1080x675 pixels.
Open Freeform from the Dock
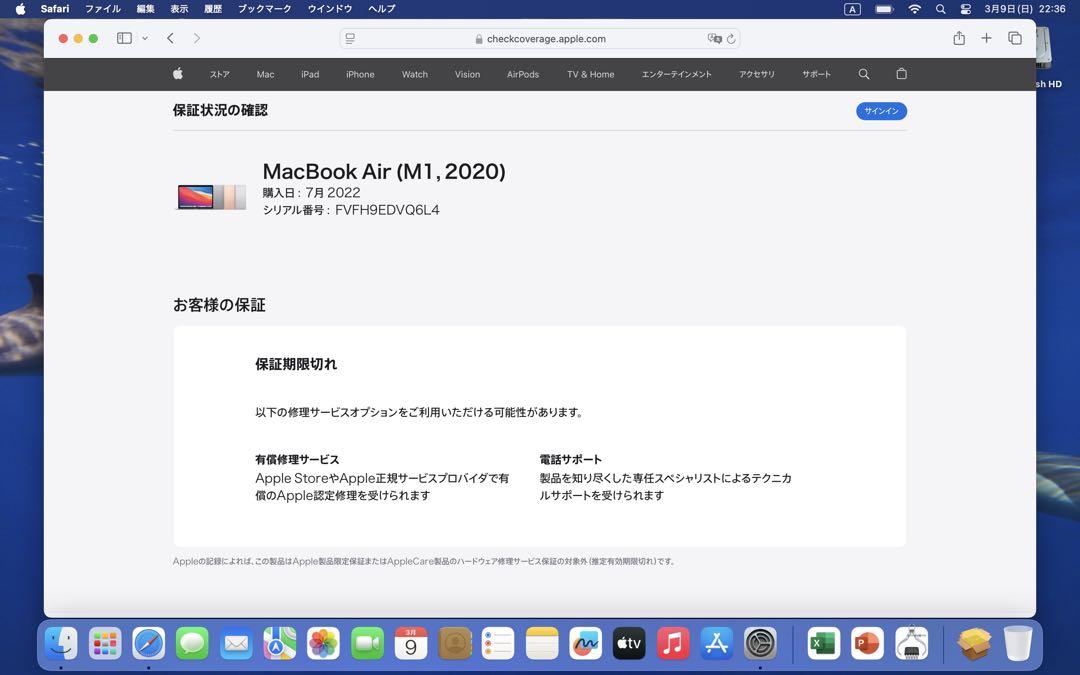[x=585, y=644]
